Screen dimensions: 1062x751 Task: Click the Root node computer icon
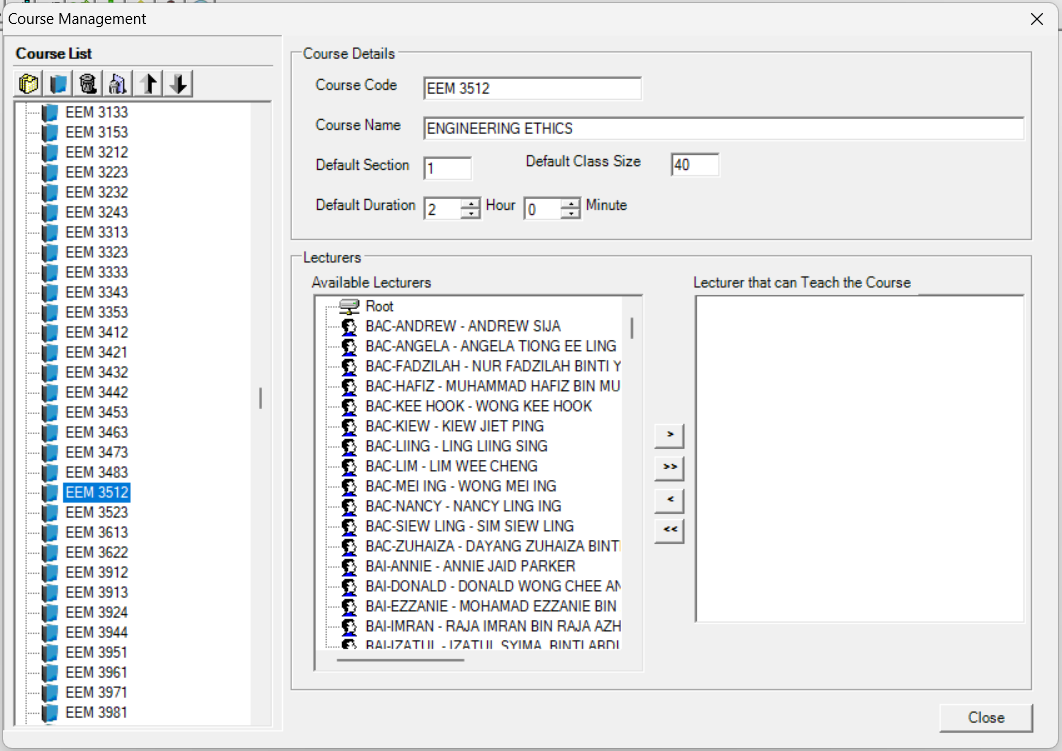349,306
